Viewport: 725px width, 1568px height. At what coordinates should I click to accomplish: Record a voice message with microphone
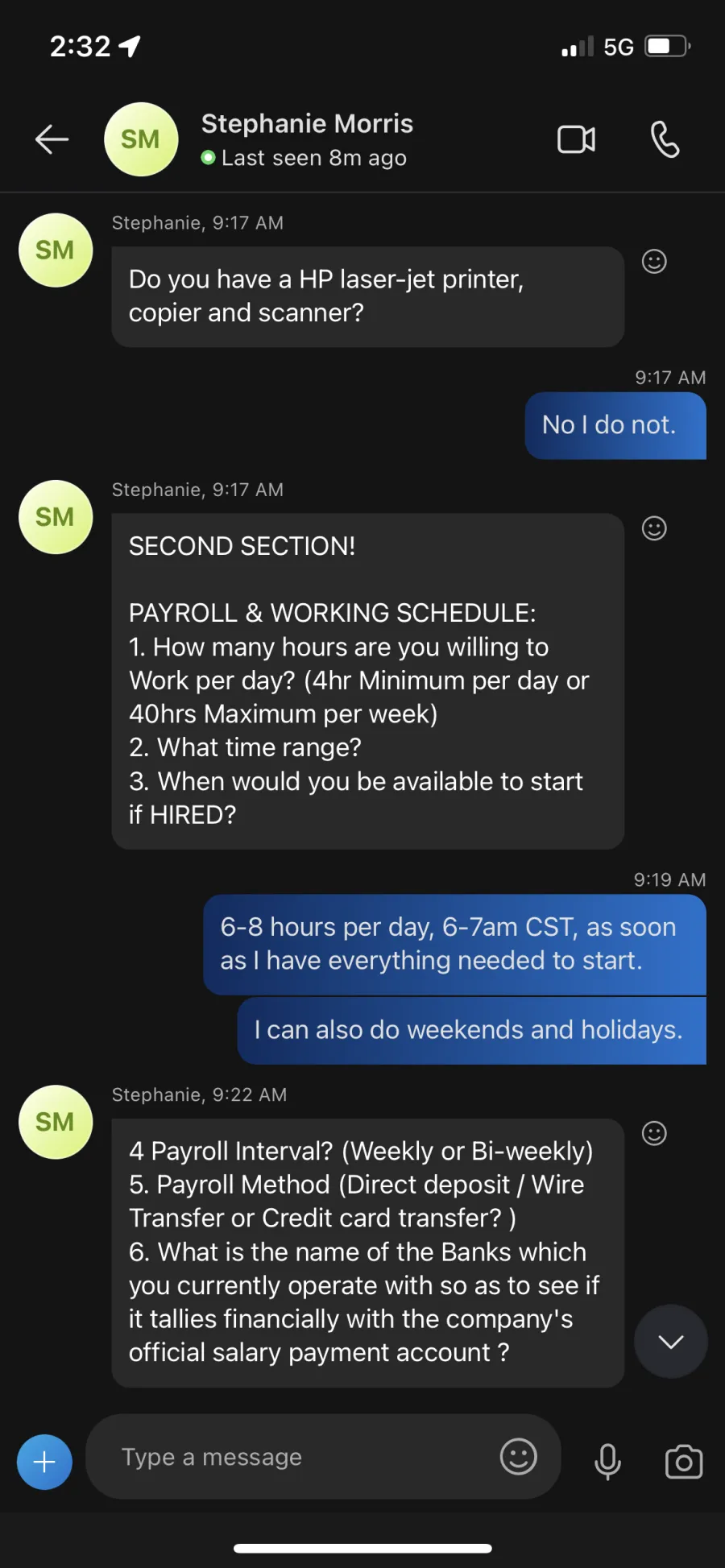point(607,1461)
